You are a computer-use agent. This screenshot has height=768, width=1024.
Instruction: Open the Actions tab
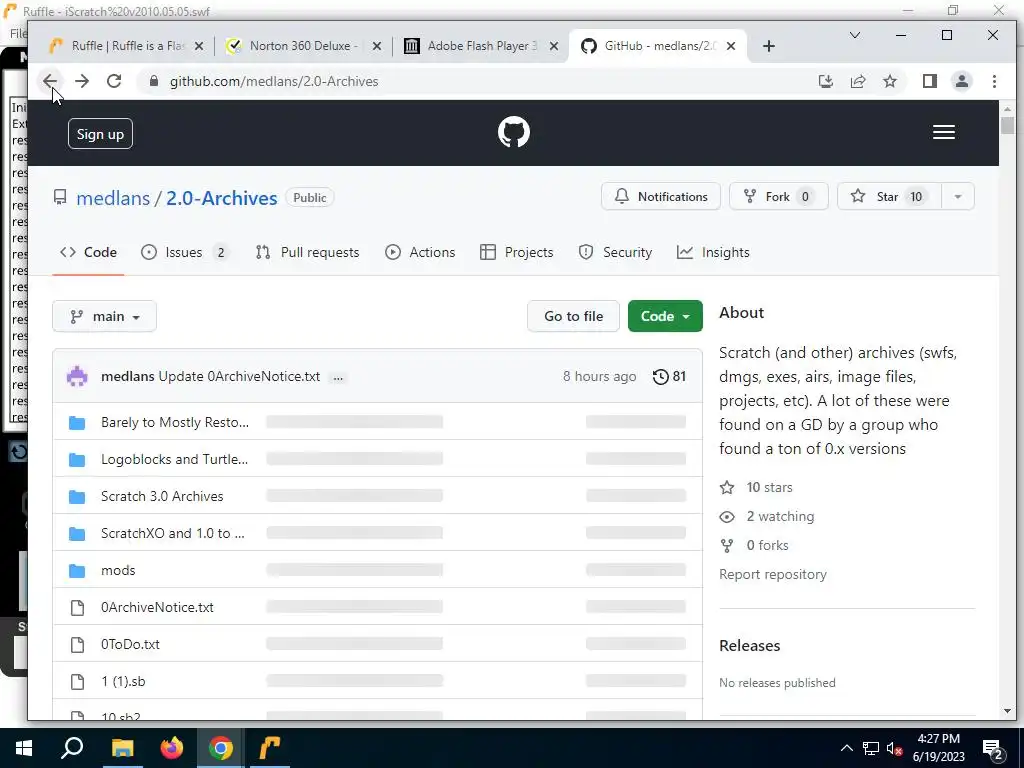420,252
